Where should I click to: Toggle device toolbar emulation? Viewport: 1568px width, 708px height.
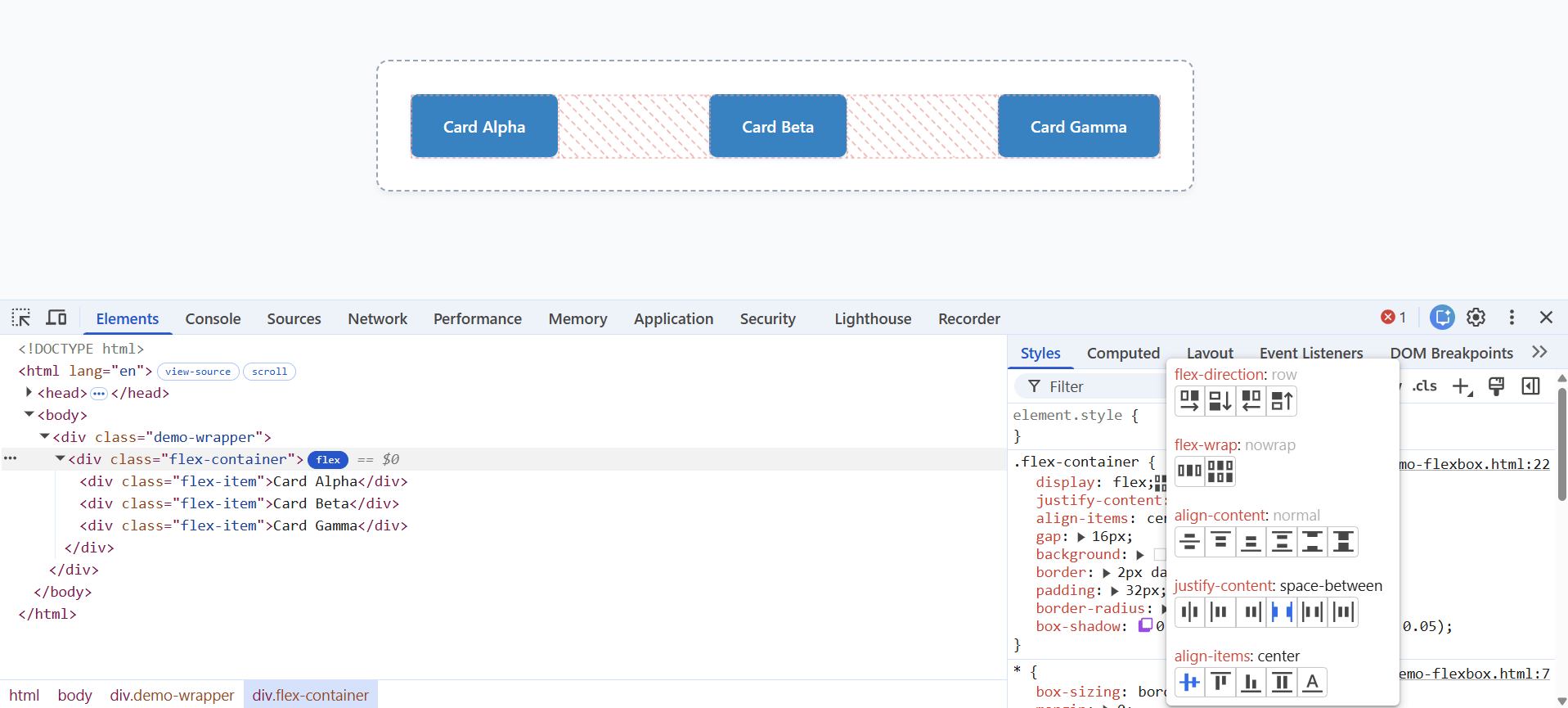[56, 318]
